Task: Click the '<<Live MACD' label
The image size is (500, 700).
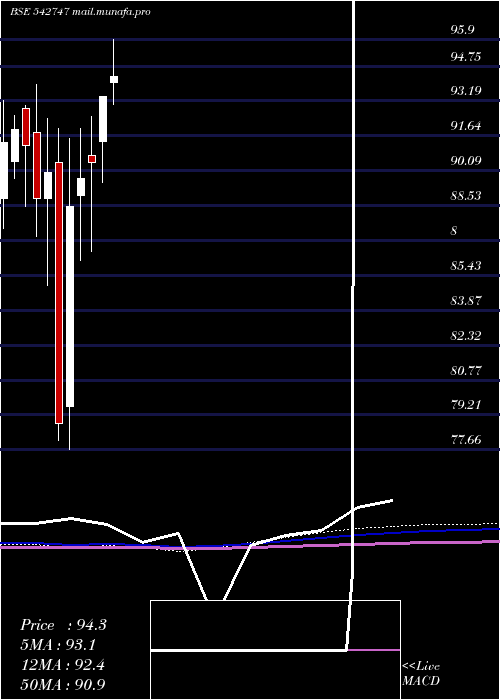Action: pyautogui.click(x=421, y=673)
